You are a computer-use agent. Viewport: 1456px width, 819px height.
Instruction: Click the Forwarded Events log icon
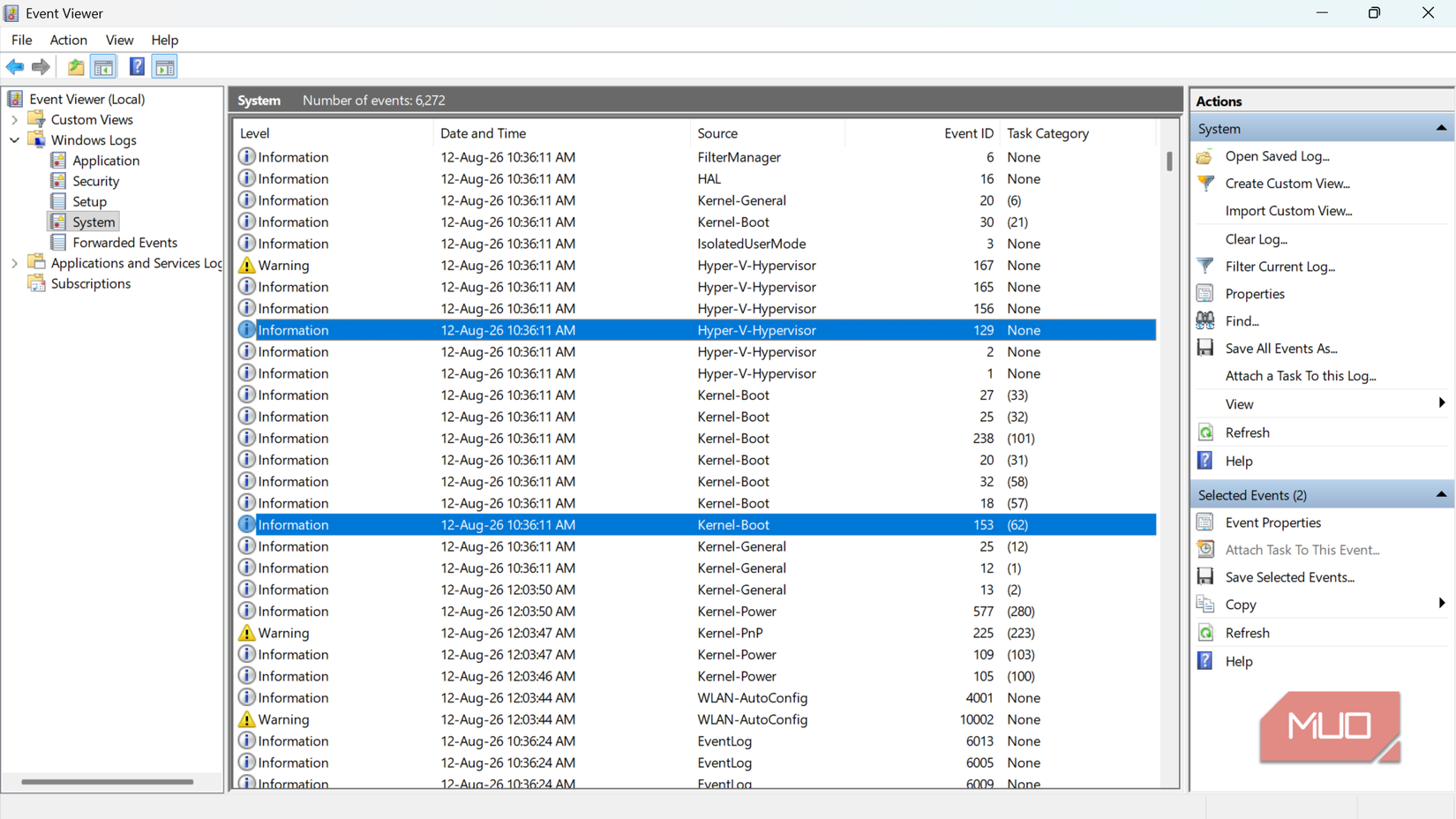(58, 242)
